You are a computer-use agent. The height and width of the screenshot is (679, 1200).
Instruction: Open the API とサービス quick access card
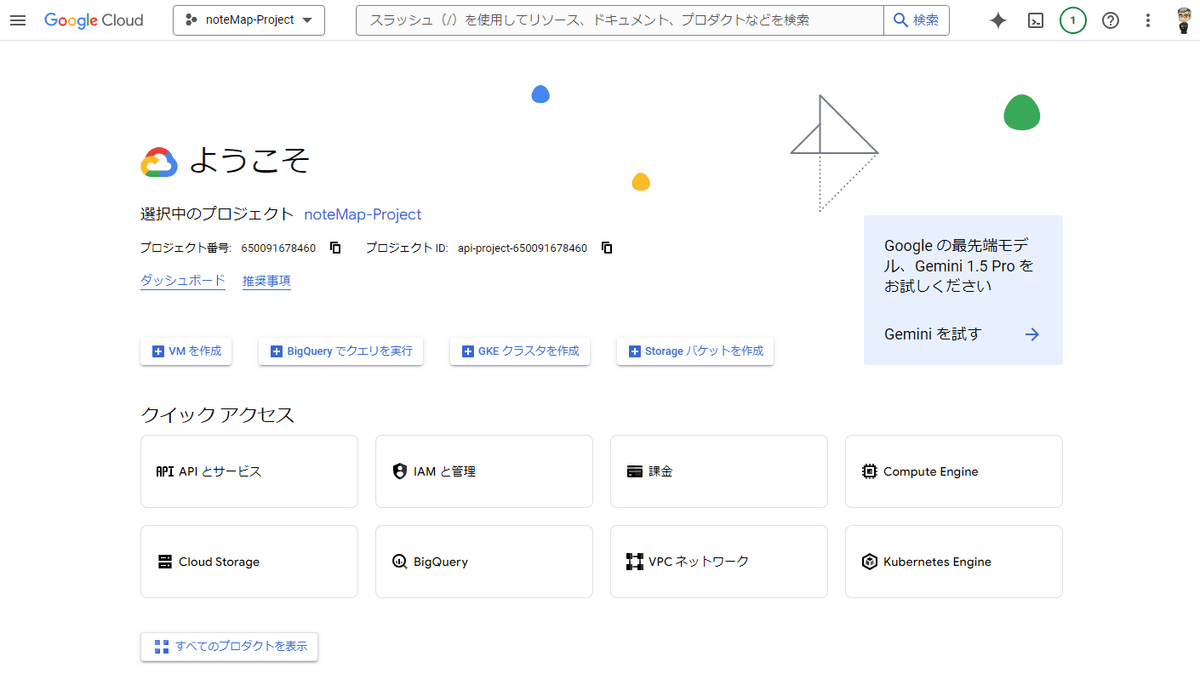[249, 471]
